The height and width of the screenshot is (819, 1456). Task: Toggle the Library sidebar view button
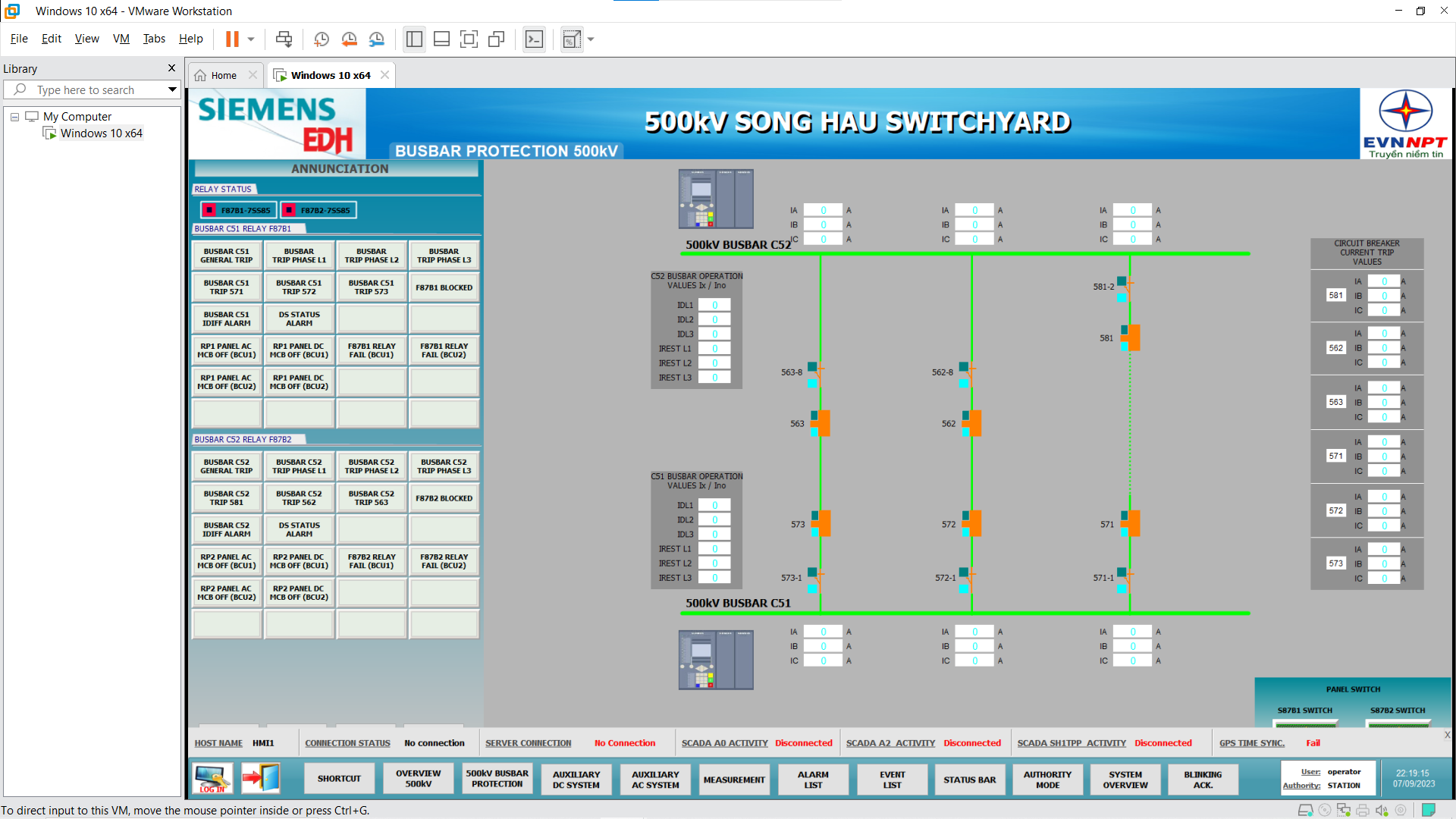tap(414, 39)
